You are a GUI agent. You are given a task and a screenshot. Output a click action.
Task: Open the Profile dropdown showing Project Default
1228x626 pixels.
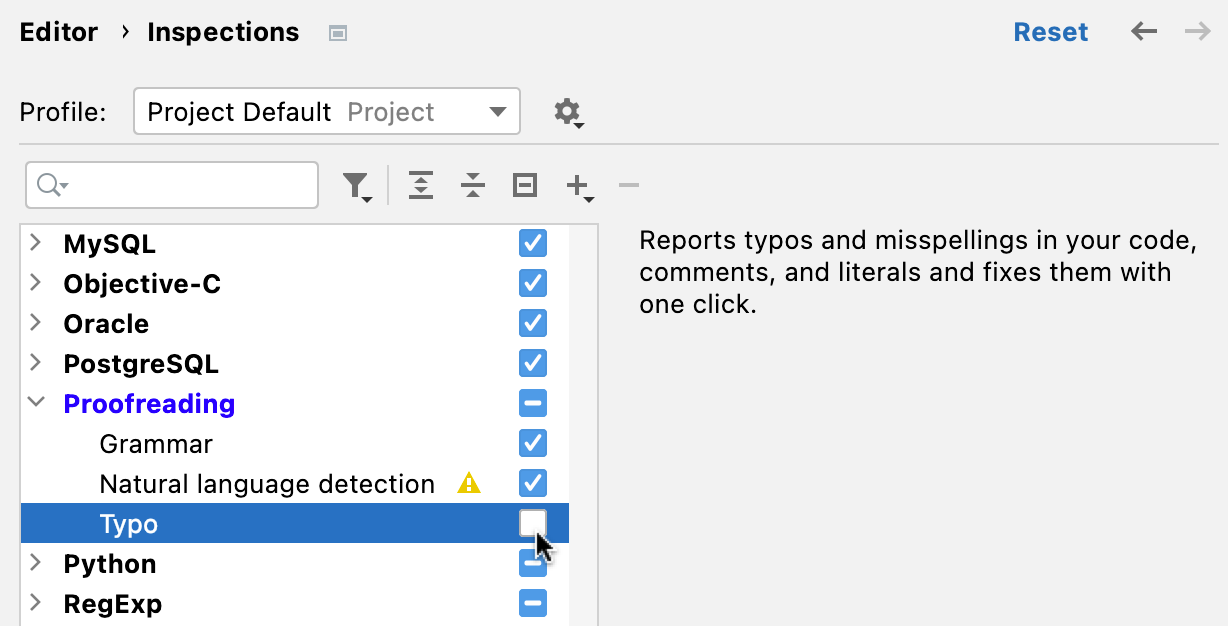(x=326, y=111)
